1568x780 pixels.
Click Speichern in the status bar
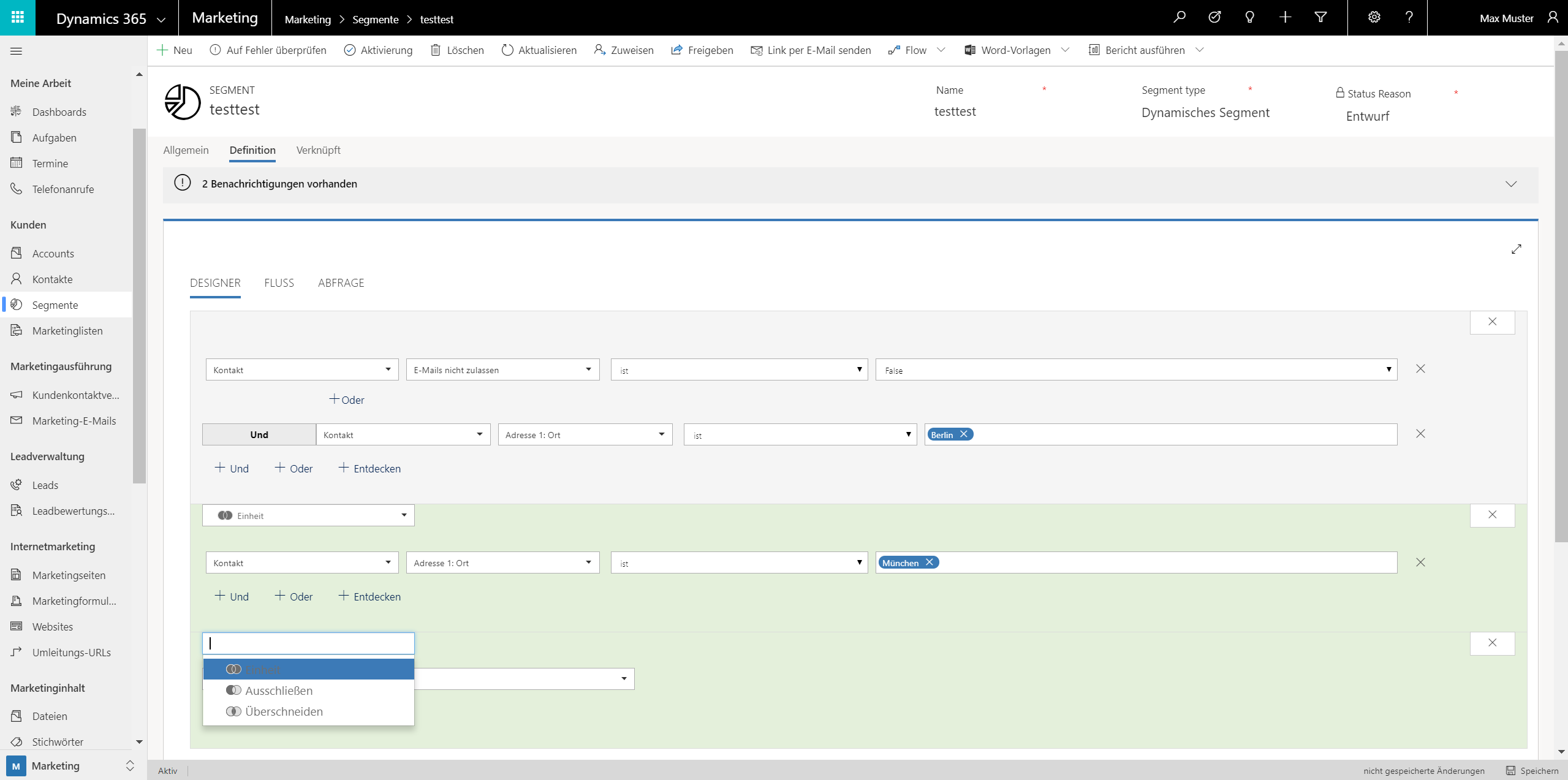[1532, 771]
